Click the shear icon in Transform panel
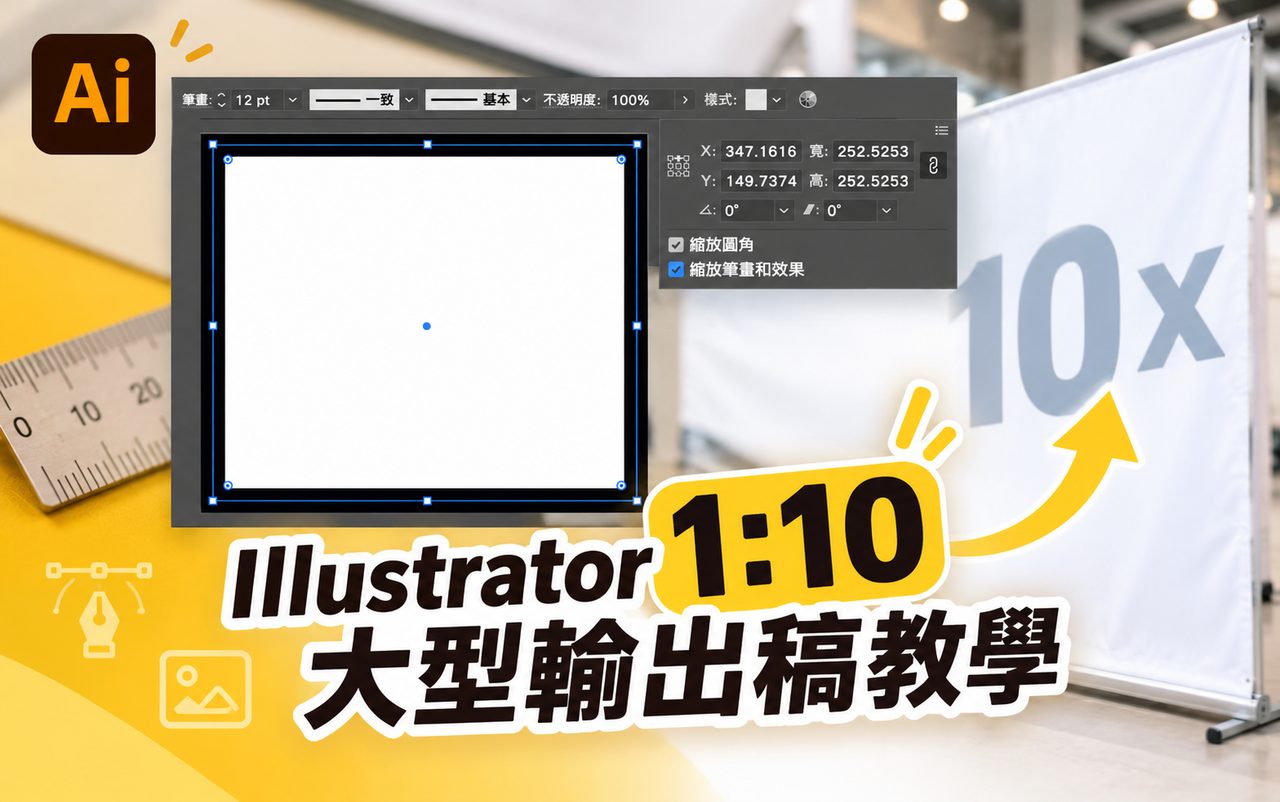 coord(810,211)
